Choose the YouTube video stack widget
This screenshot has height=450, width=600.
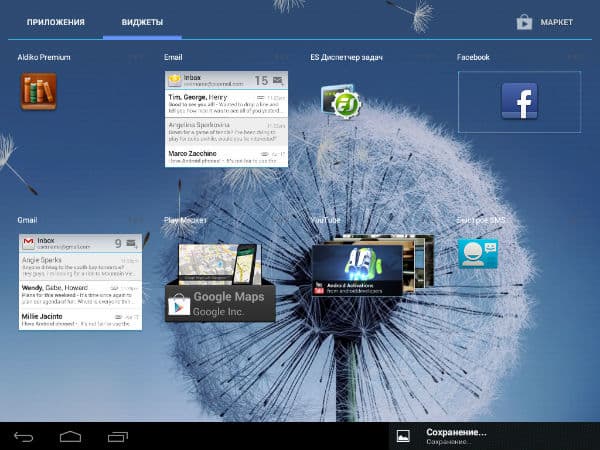click(x=373, y=265)
